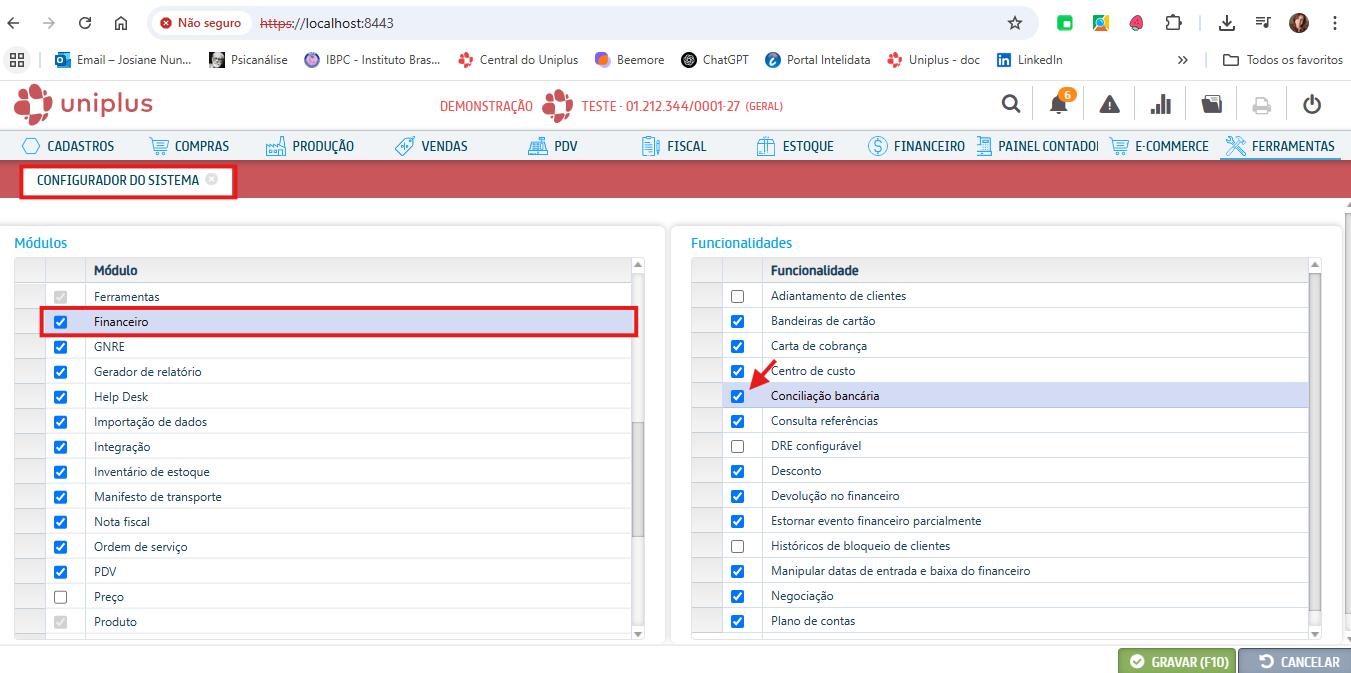Uncheck the Conciliação bancária checkbox
This screenshot has height=673, width=1351.
click(737, 396)
